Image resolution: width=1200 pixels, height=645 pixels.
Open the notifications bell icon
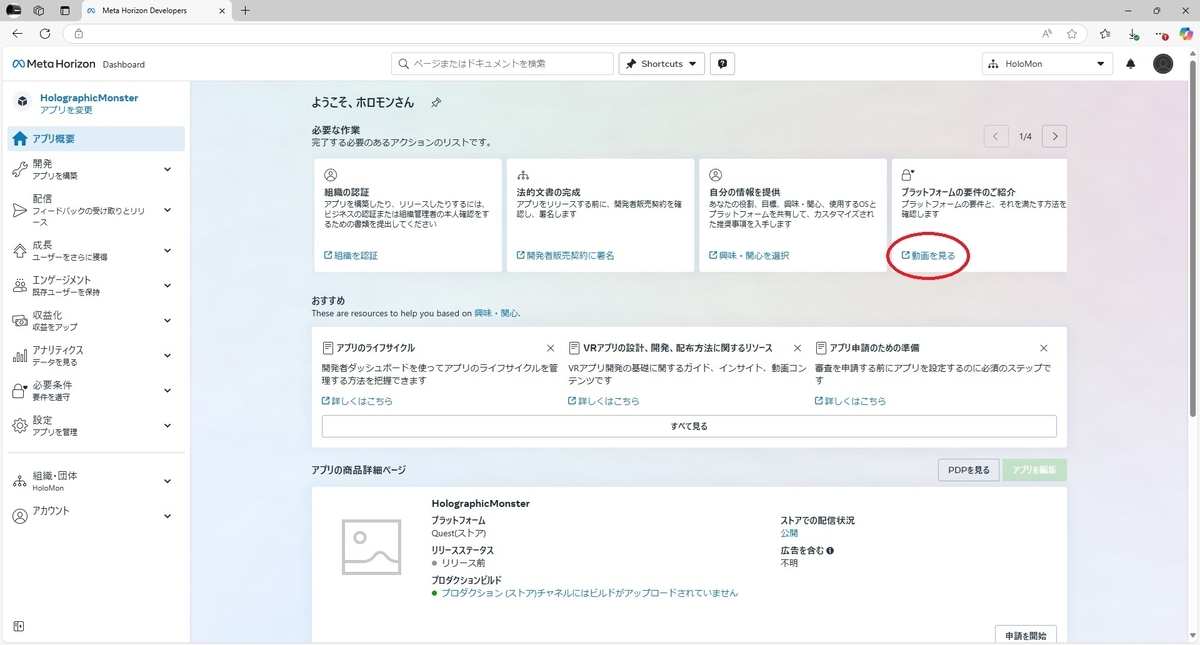(x=1131, y=64)
